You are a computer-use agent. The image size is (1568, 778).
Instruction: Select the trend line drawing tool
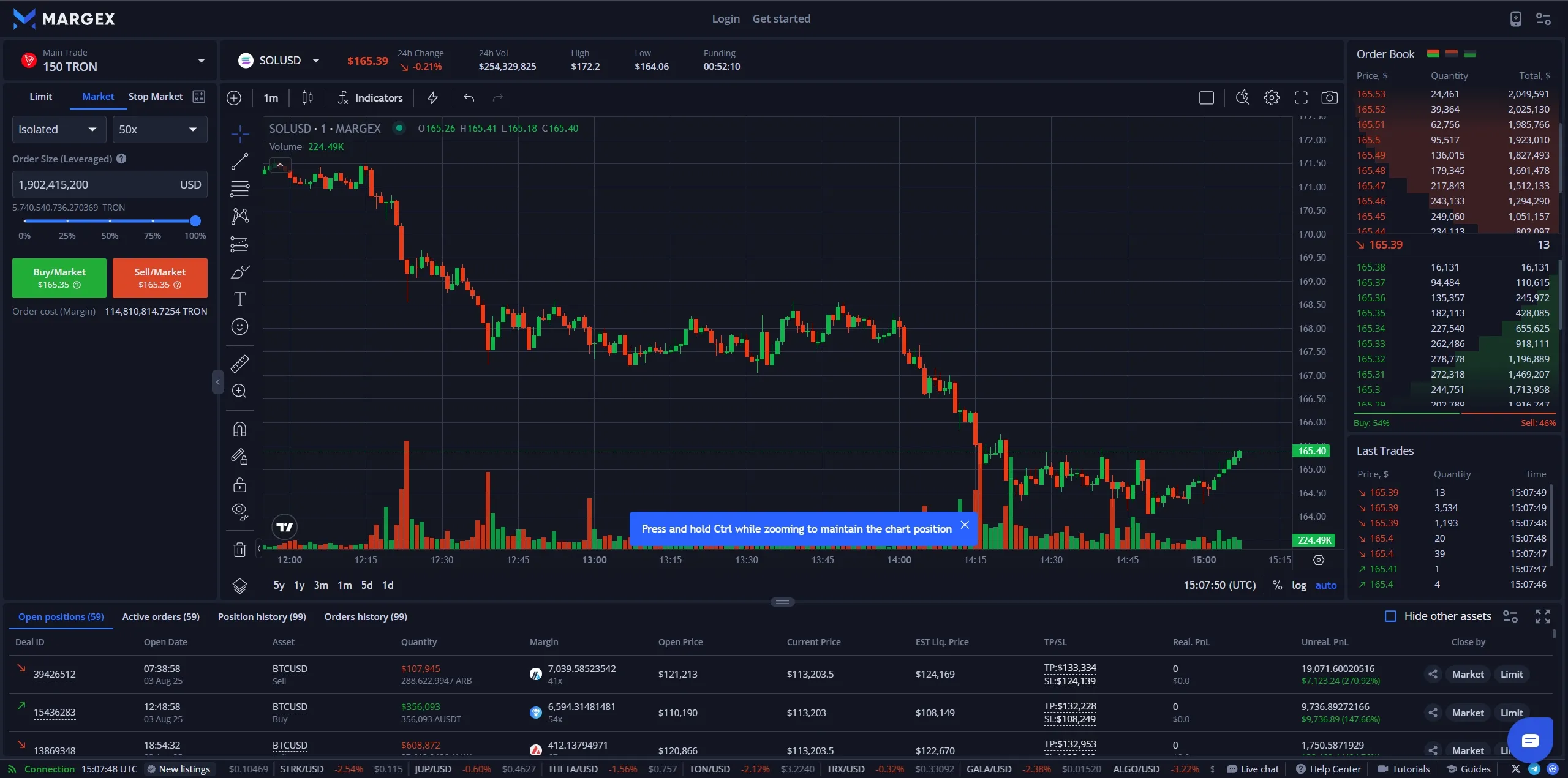click(239, 162)
